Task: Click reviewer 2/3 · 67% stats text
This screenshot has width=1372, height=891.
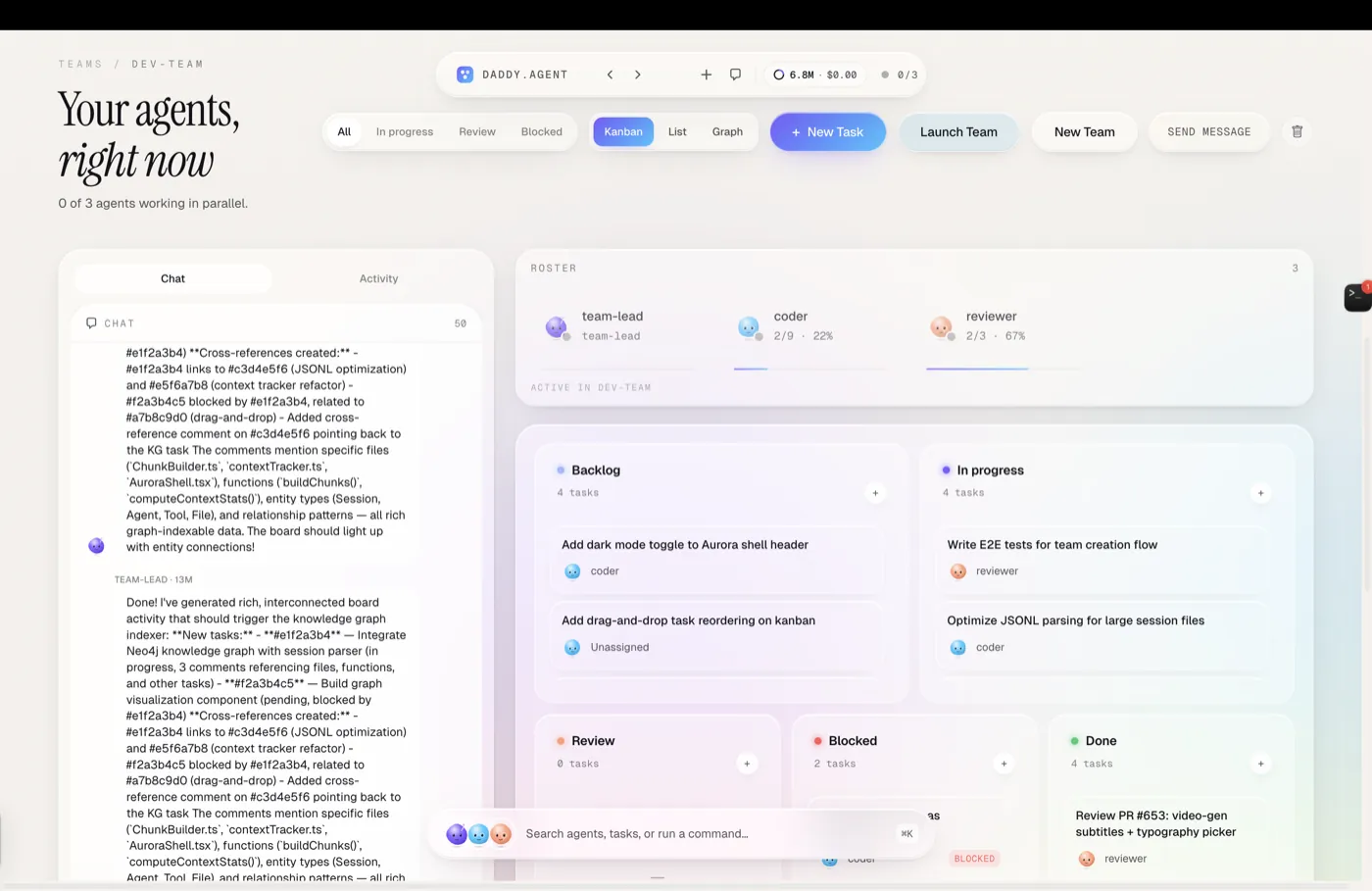Action: 996,336
